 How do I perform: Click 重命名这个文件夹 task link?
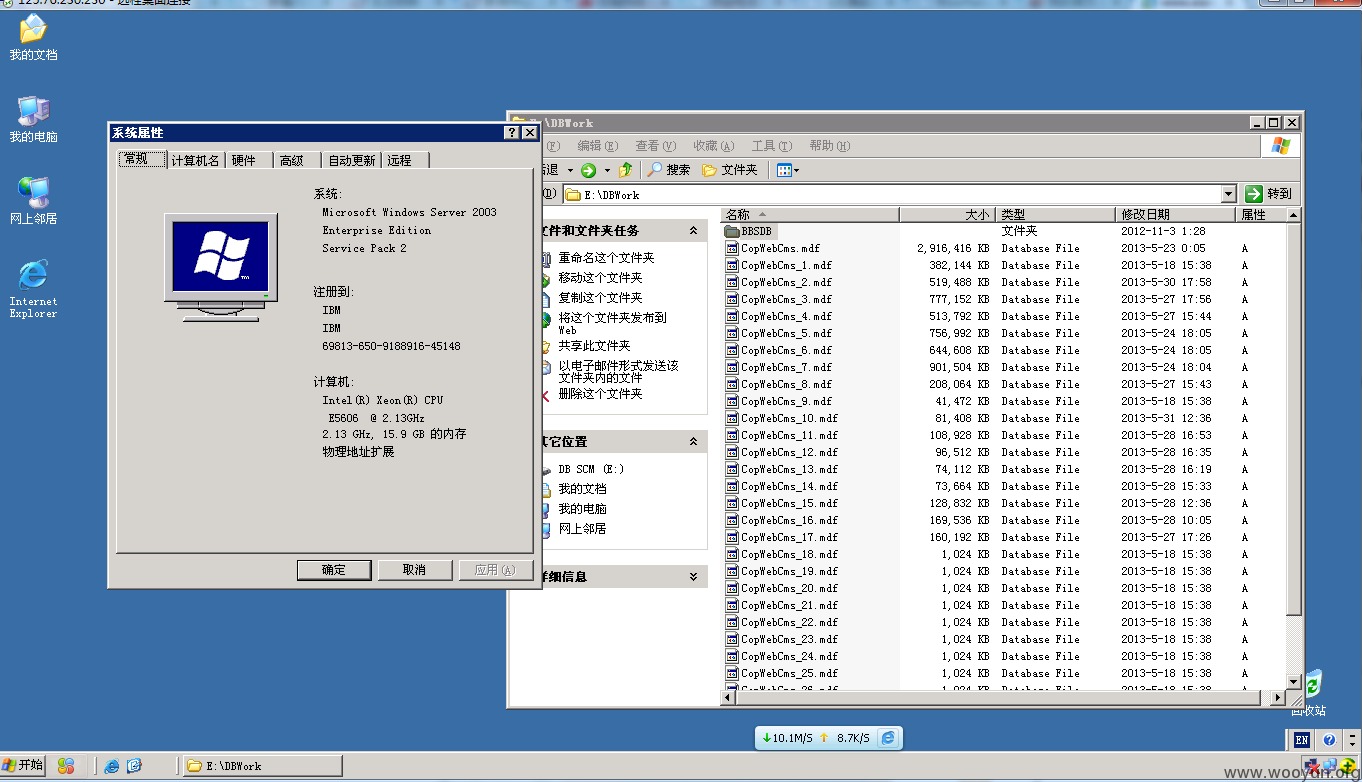[606, 258]
